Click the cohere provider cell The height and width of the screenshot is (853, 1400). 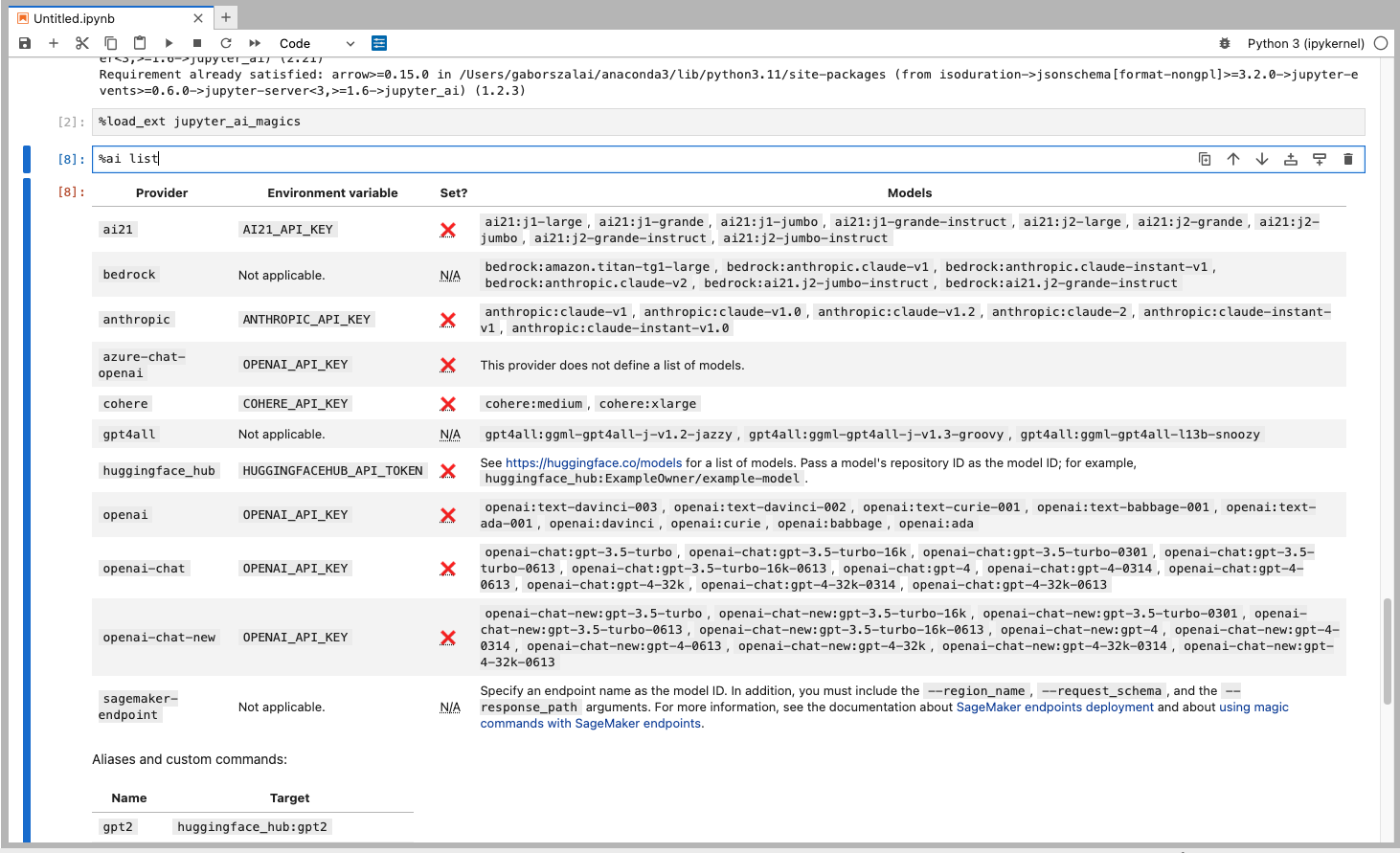tap(125, 404)
